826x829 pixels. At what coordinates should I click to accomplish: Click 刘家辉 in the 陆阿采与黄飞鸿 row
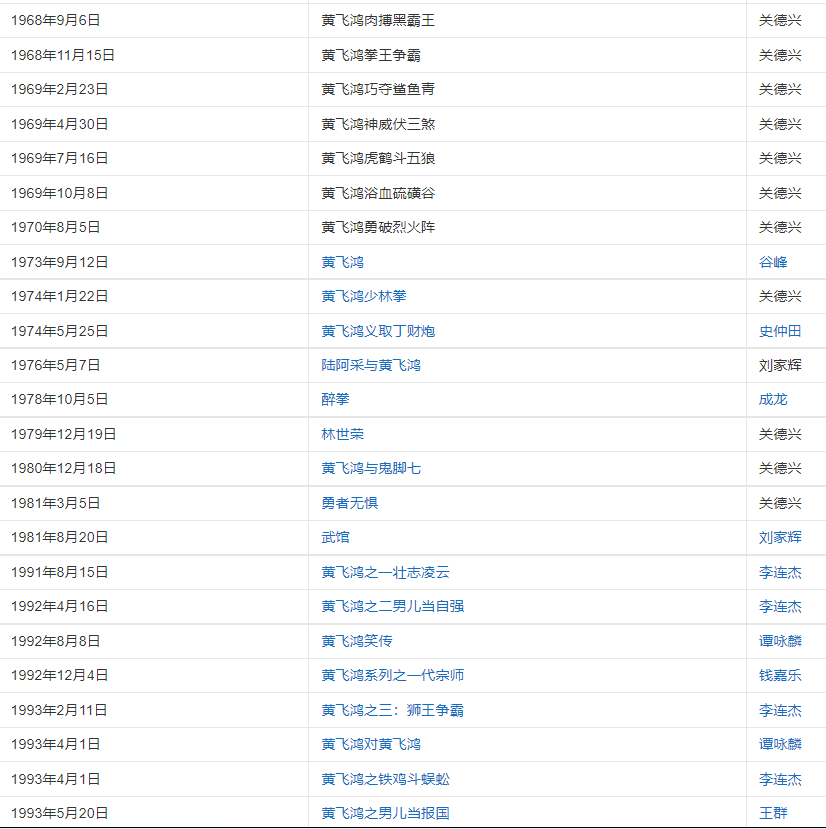tap(780, 365)
